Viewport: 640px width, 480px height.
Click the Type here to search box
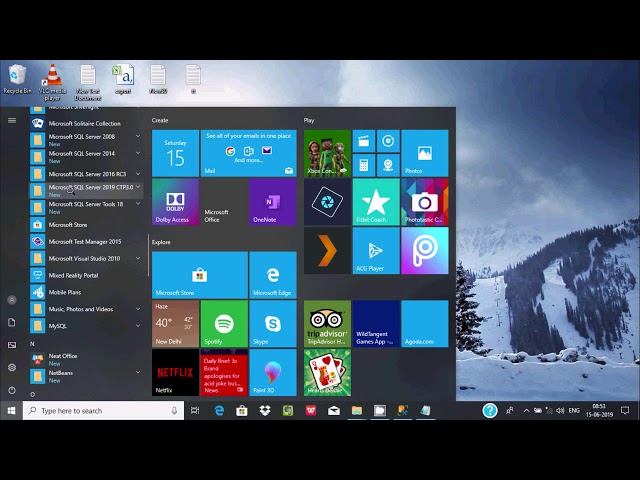(103, 411)
